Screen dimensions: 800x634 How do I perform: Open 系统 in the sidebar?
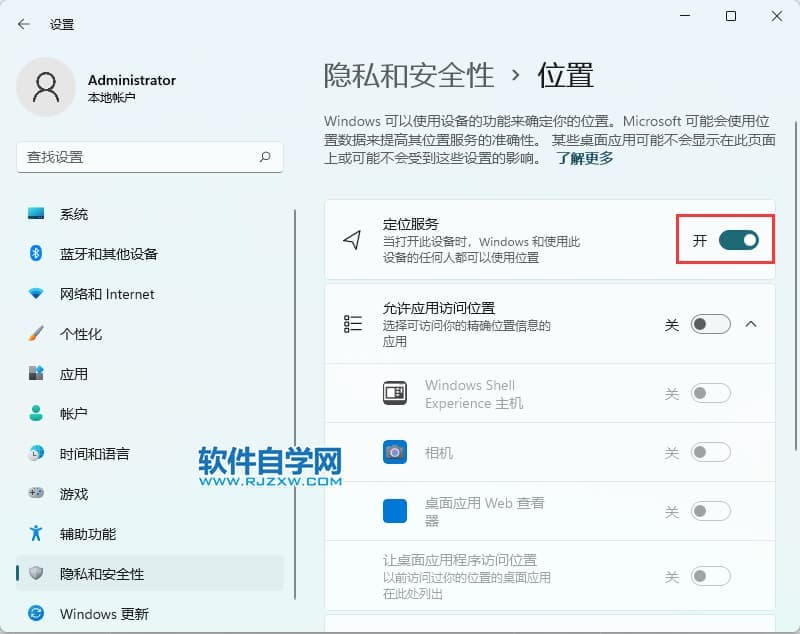[74, 214]
